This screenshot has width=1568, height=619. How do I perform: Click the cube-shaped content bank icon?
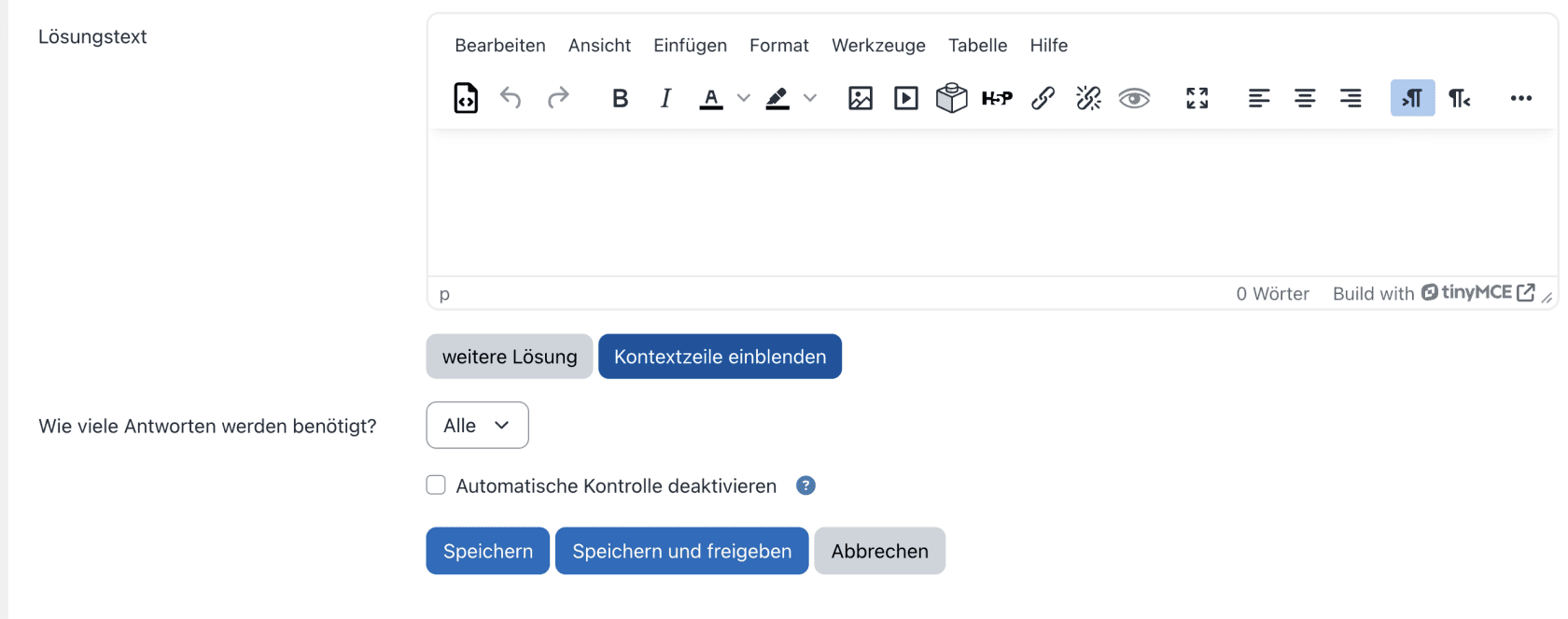[x=952, y=98]
